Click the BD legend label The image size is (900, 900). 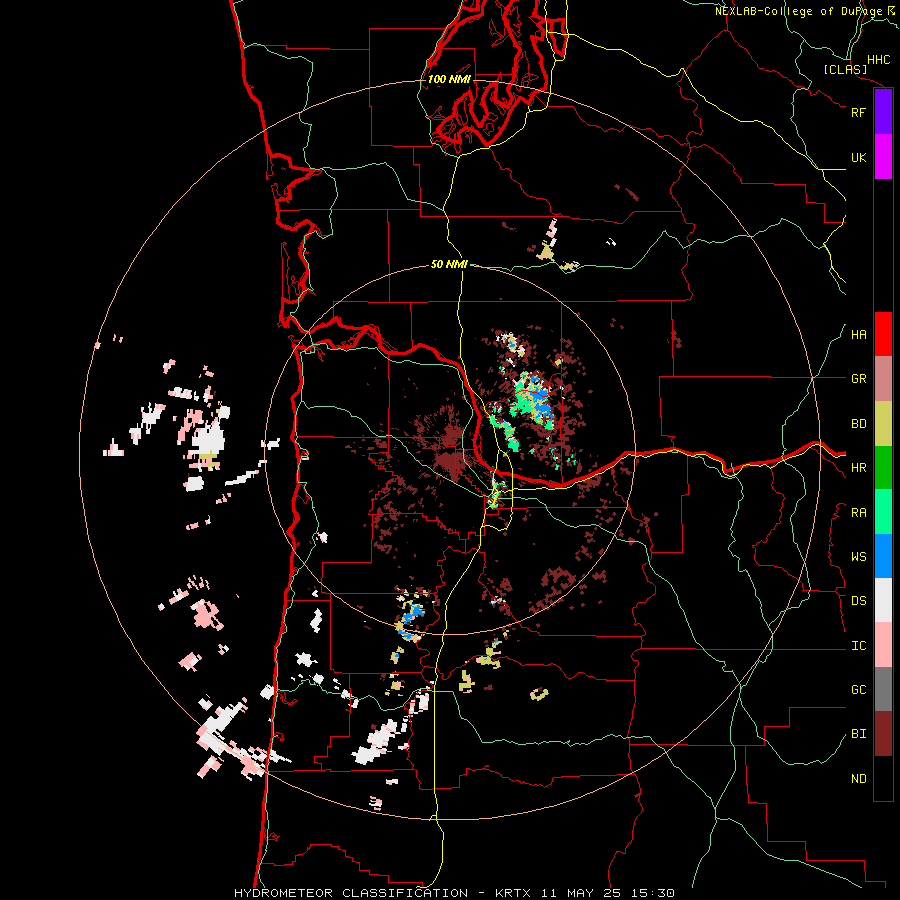pos(858,424)
